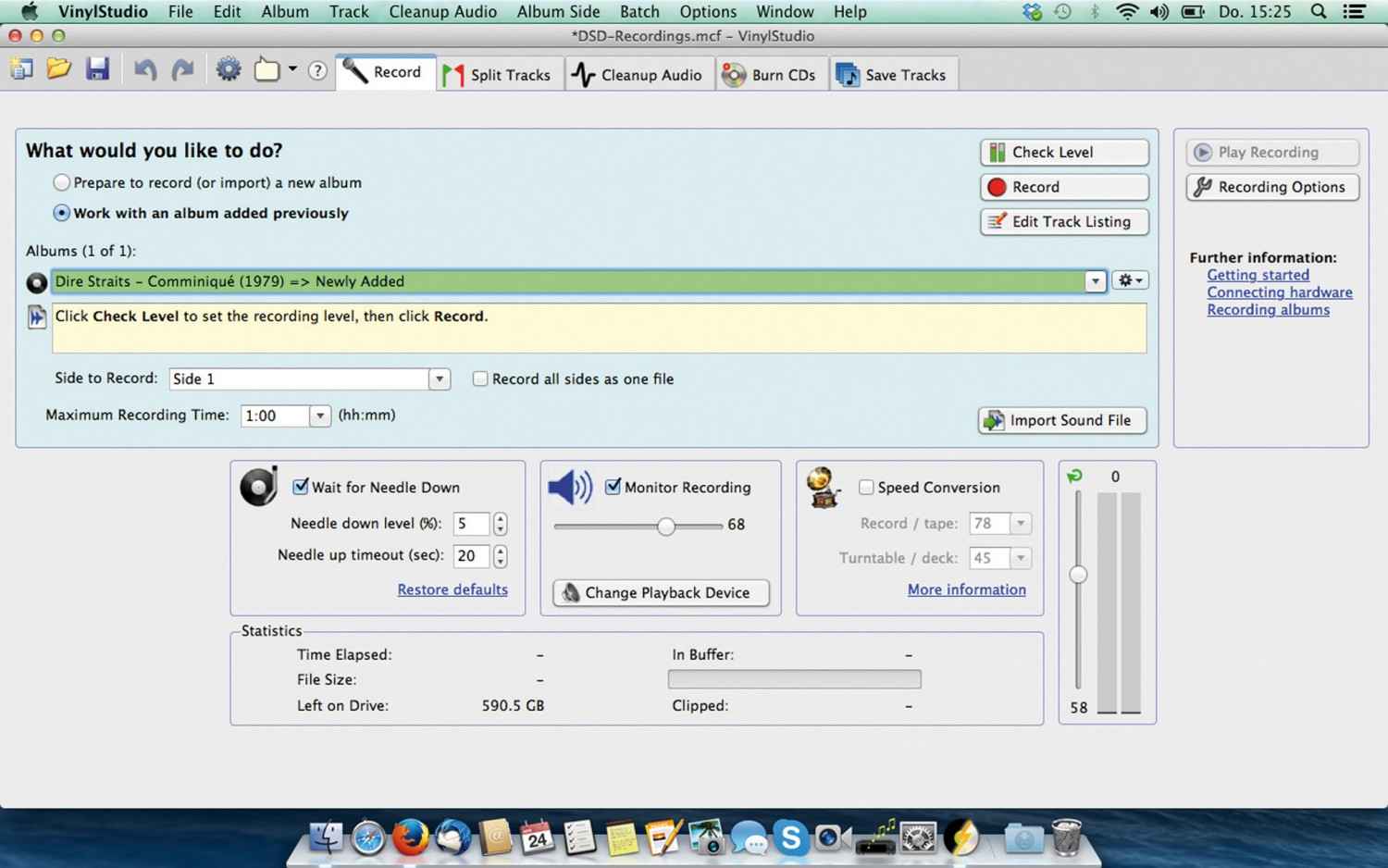
Task: Open the Album Side menu
Action: pyautogui.click(x=558, y=12)
